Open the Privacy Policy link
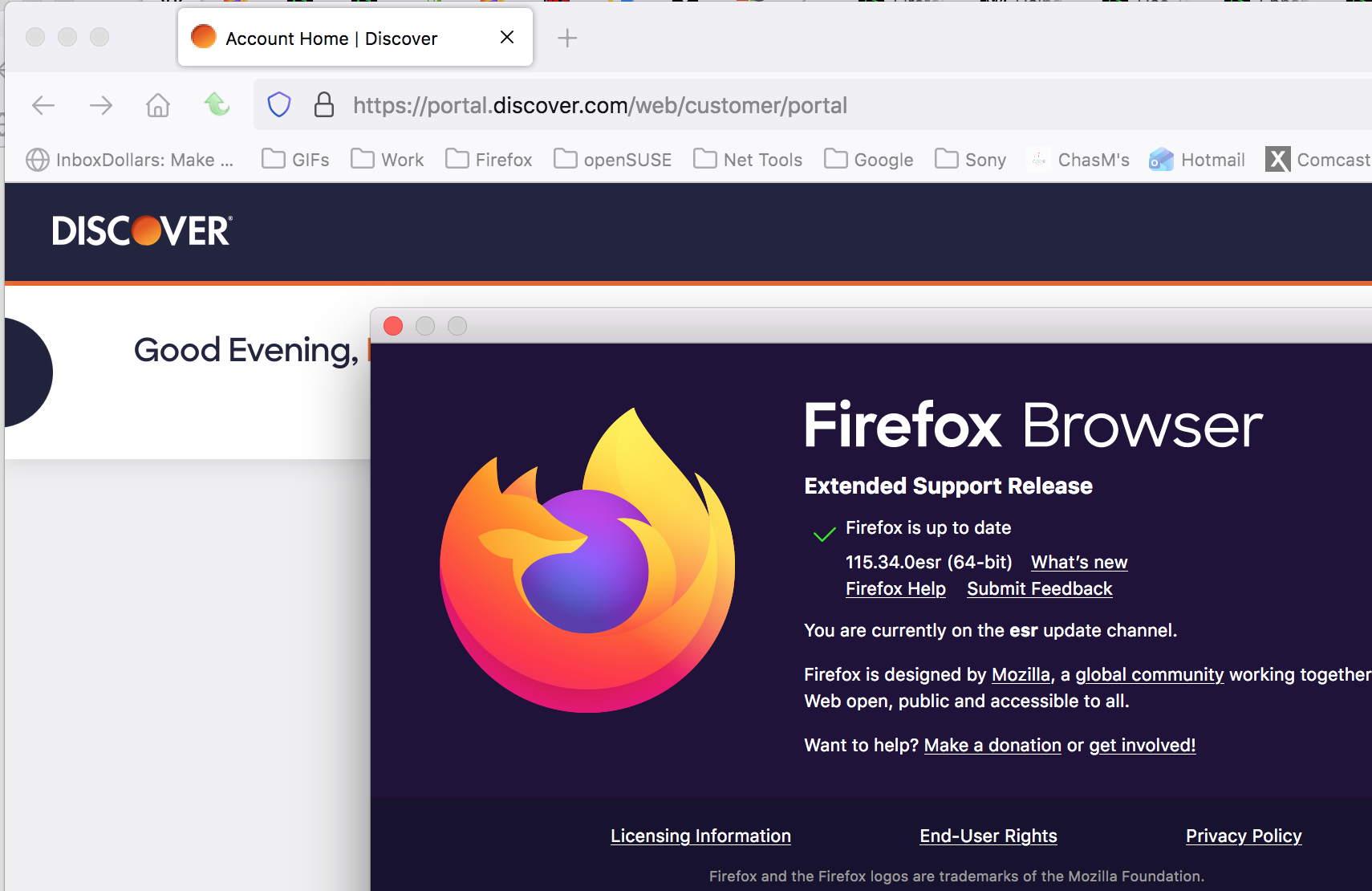 click(1244, 836)
